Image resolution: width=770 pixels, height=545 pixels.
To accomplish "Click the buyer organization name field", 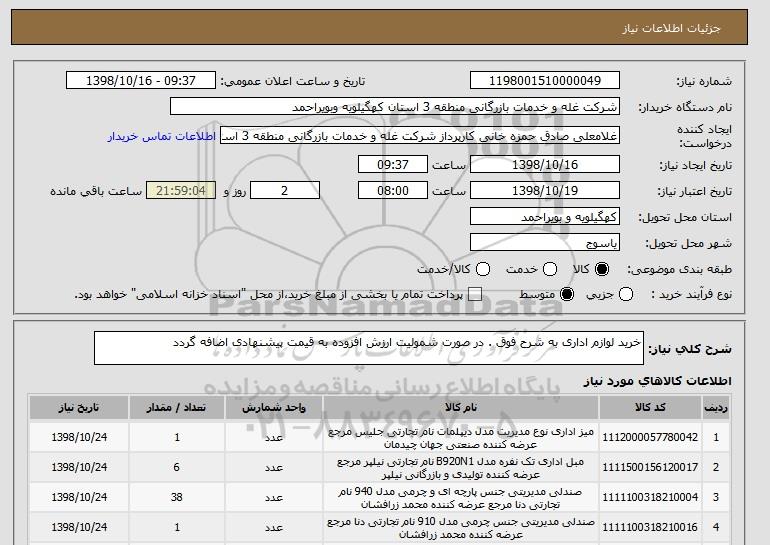I will [x=395, y=107].
